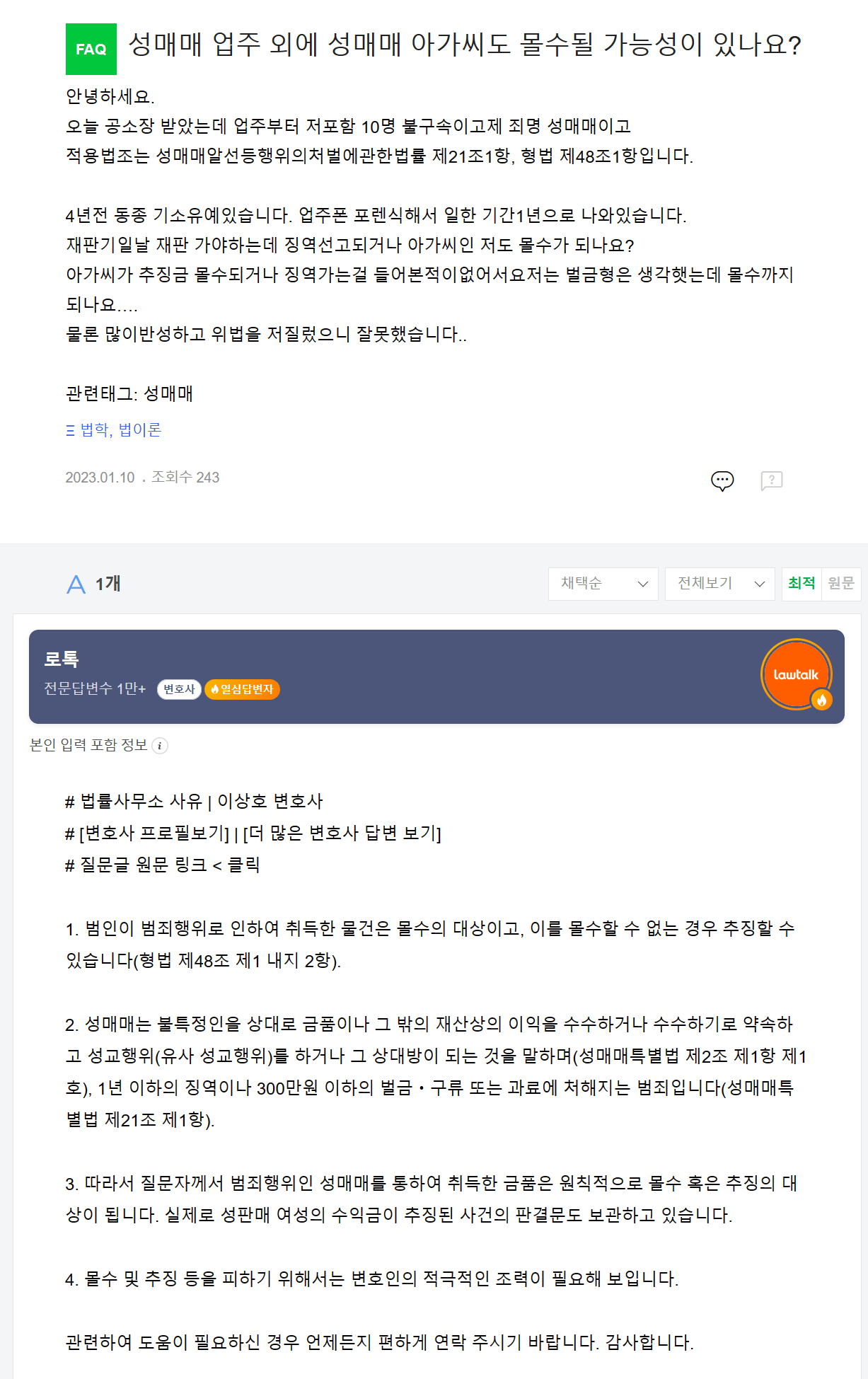Click the 전문답변수 1만+ label
The width and height of the screenshot is (868, 1379).
tap(95, 688)
